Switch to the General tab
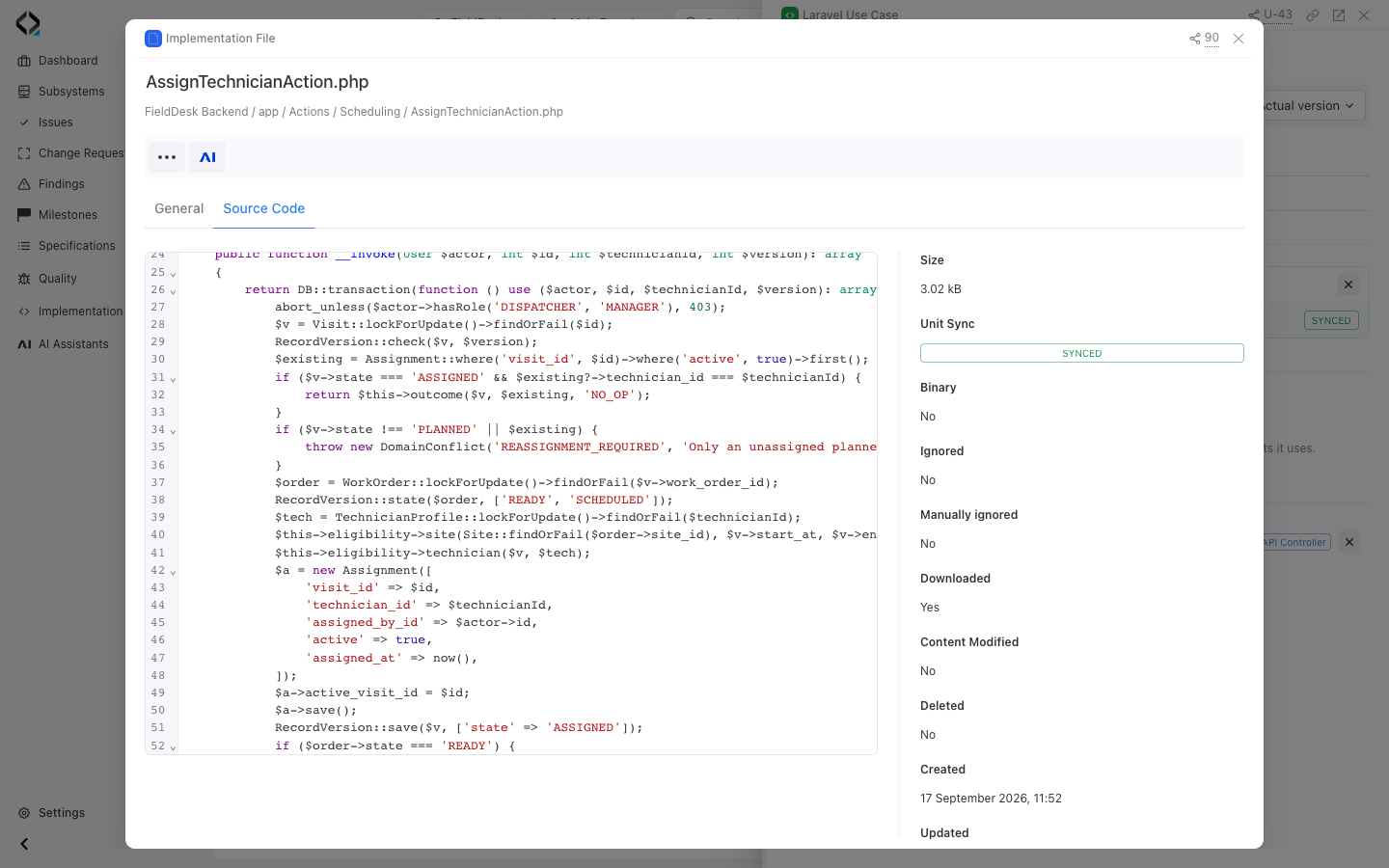 coord(178,208)
